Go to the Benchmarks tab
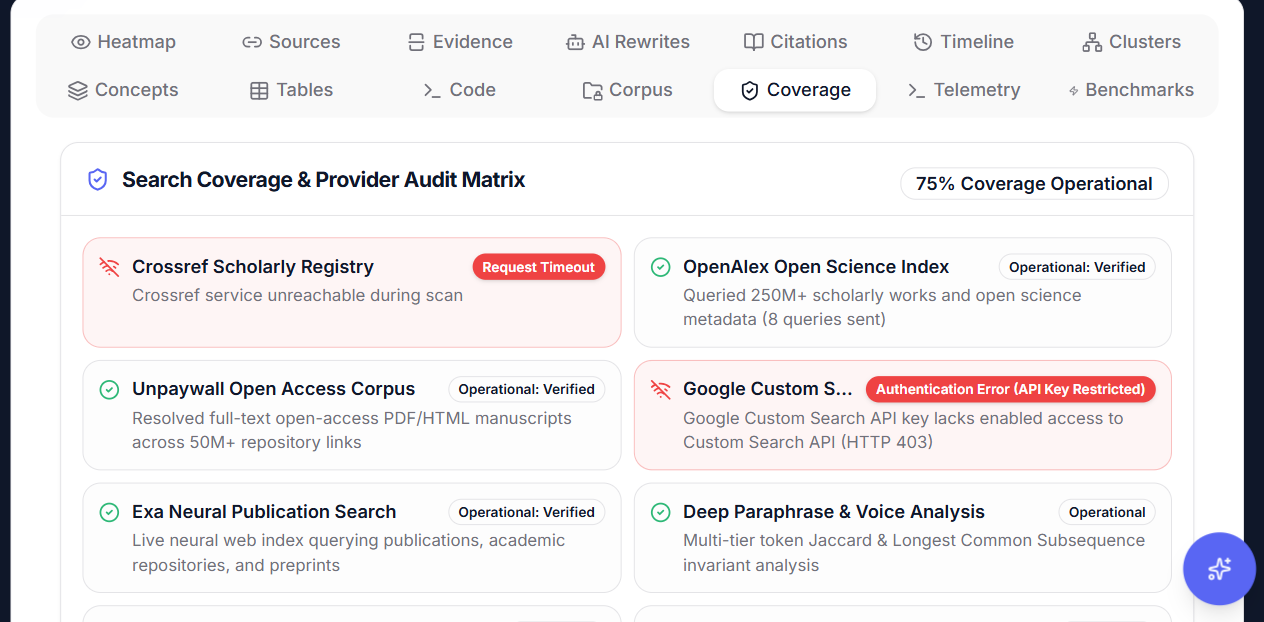The width and height of the screenshot is (1264, 622). tap(1131, 90)
